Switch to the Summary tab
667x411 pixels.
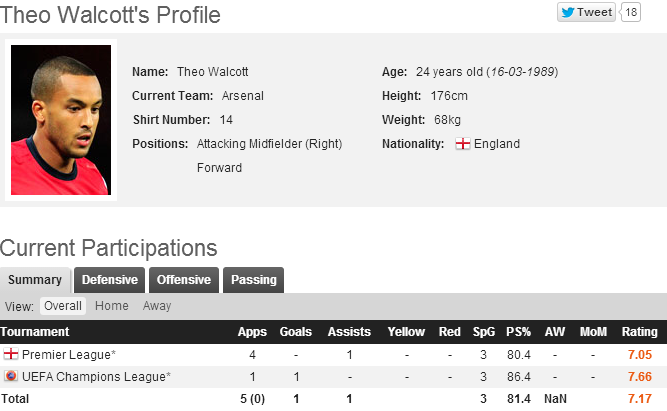point(35,280)
